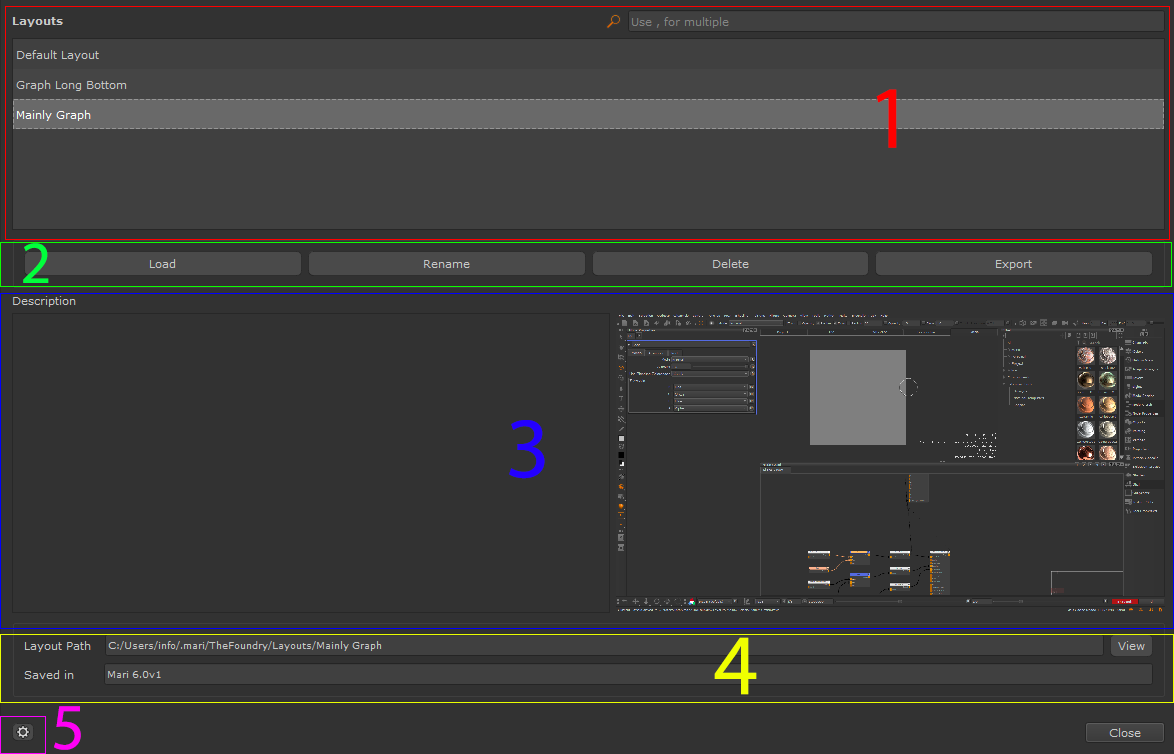Click the Layout Path text field

pos(603,646)
